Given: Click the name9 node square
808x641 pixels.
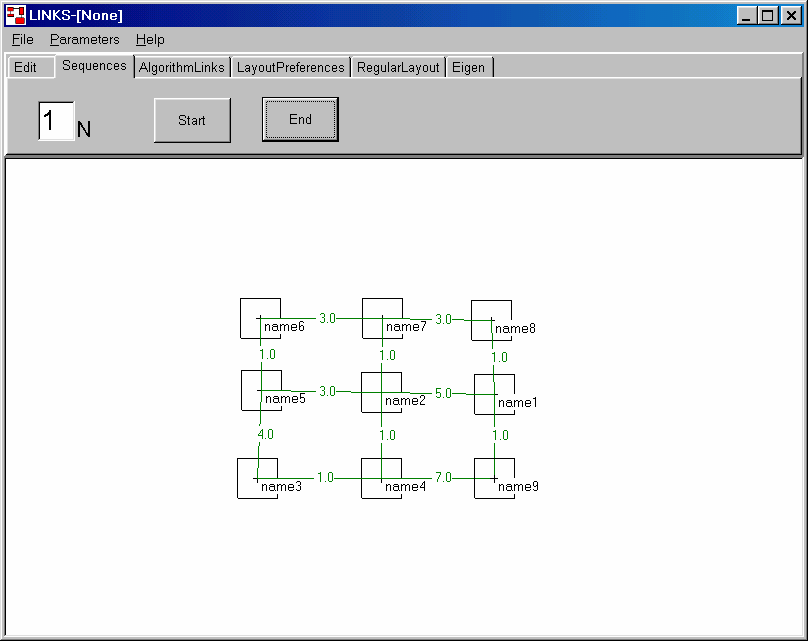Looking at the screenshot, I should [494, 478].
